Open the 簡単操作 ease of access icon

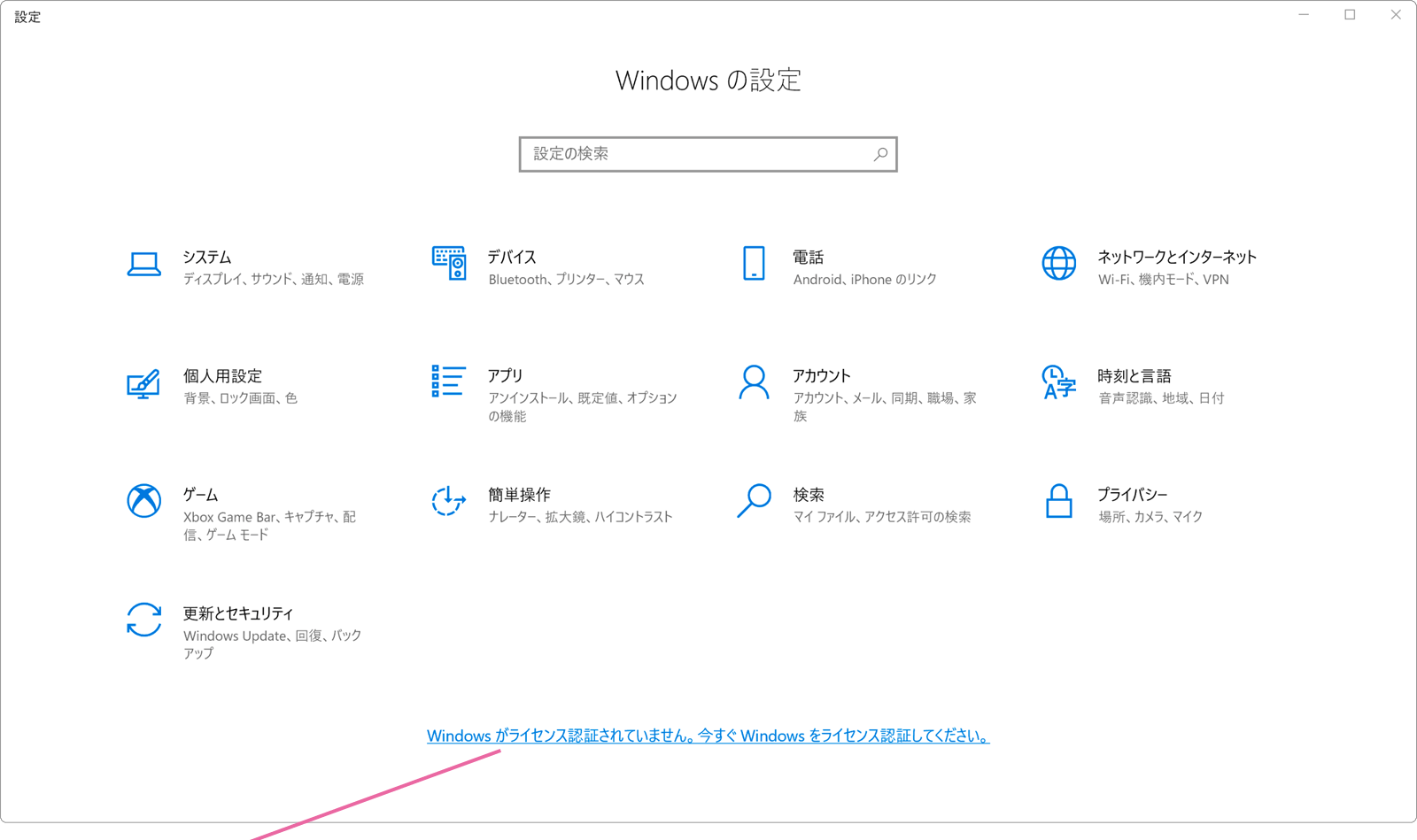pos(449,501)
